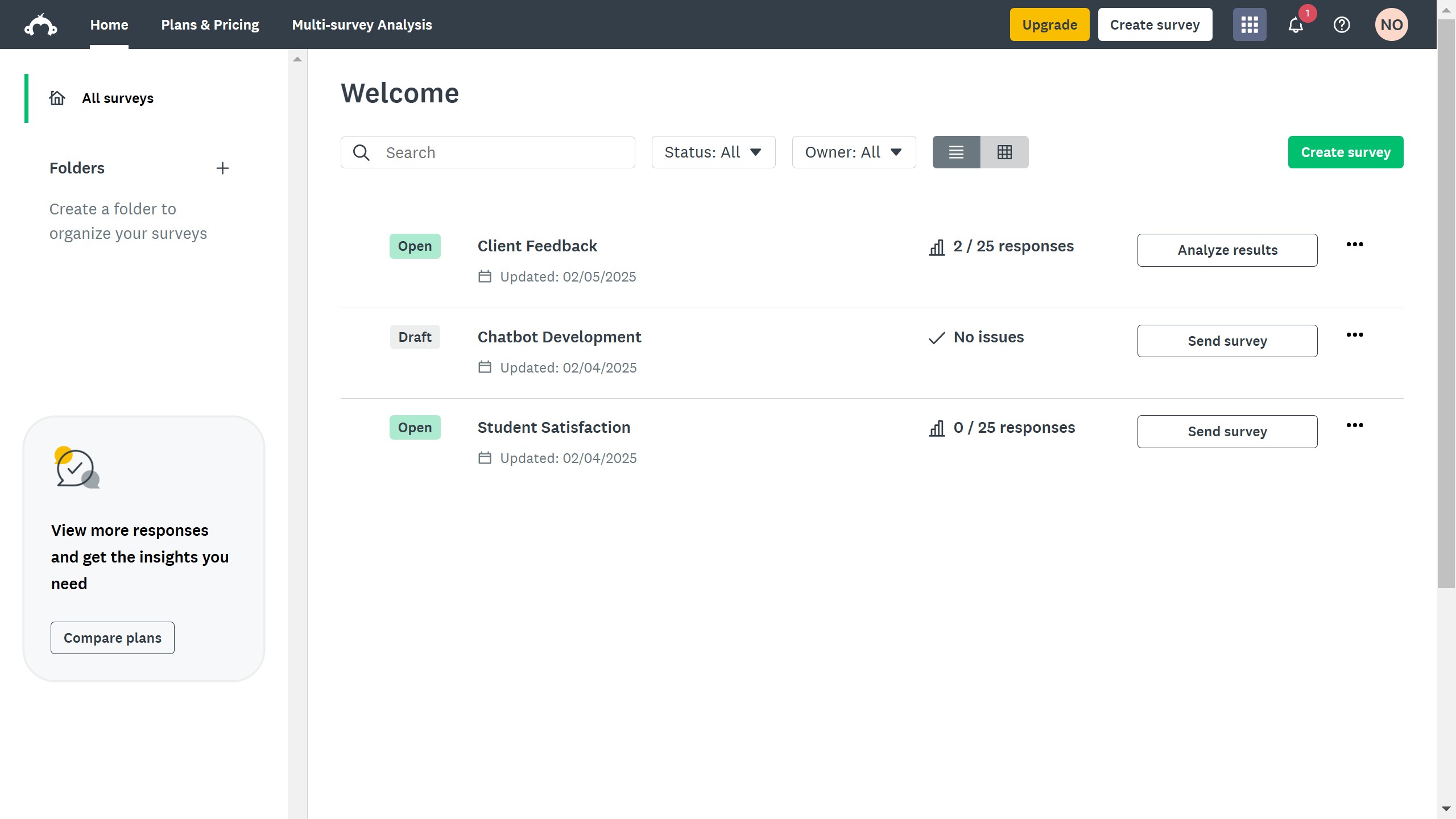Click 2 / 25 responses text
1456x819 pixels.
tap(1014, 246)
